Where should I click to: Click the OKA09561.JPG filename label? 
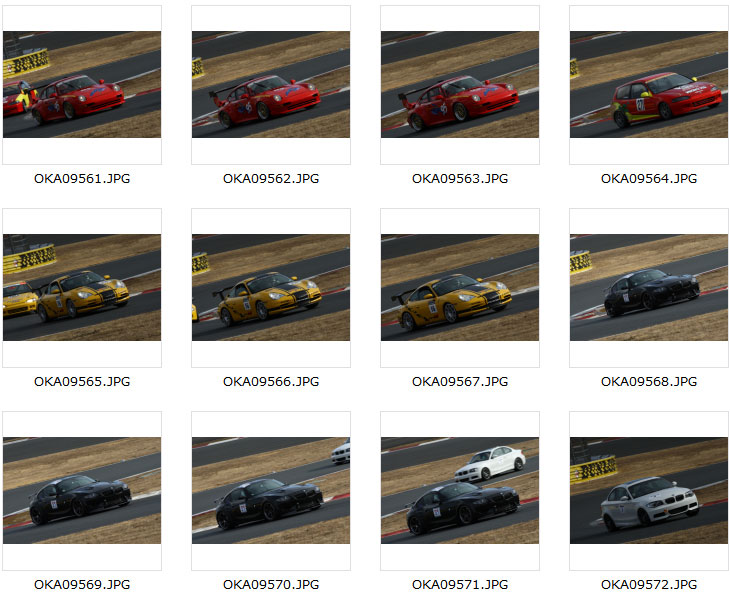tap(82, 178)
